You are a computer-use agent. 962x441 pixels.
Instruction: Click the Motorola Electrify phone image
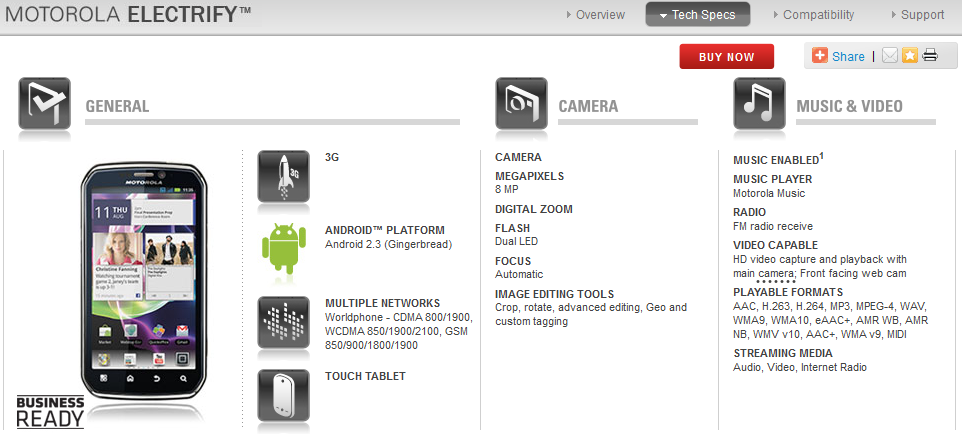click(x=144, y=280)
